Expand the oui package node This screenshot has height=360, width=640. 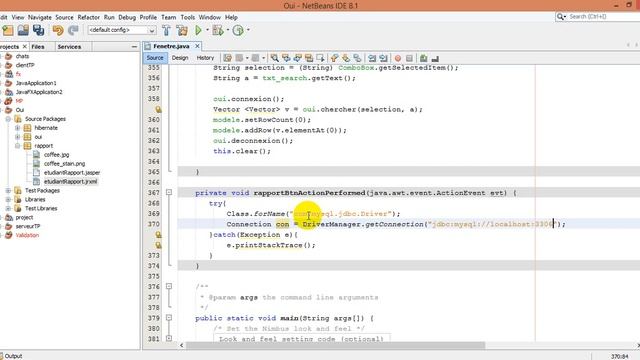[x=18, y=137]
